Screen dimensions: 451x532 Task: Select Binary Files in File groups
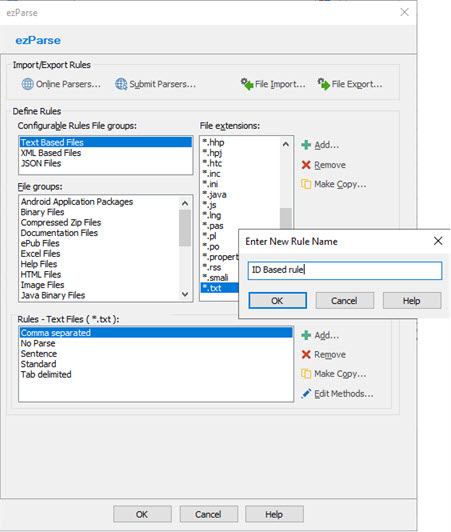click(99, 212)
